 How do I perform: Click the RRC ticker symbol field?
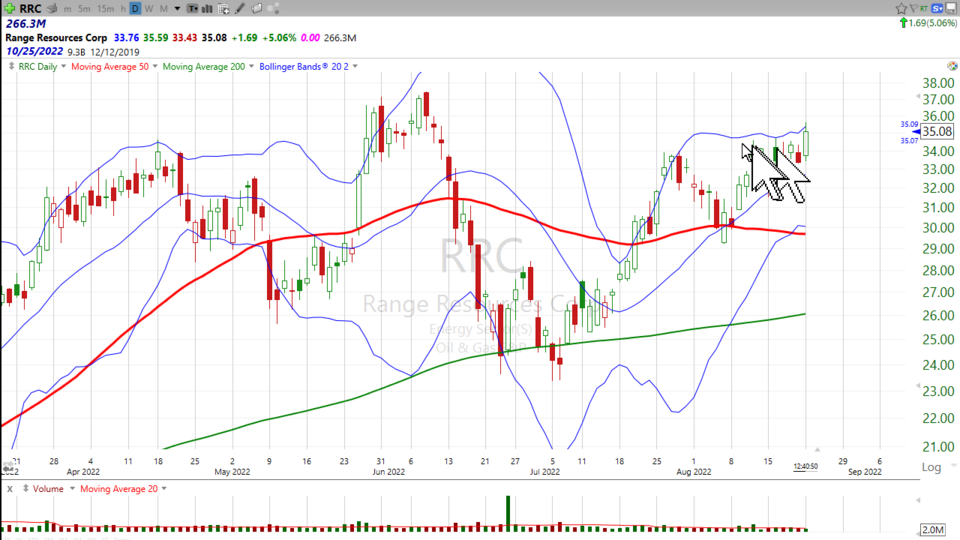coord(31,9)
